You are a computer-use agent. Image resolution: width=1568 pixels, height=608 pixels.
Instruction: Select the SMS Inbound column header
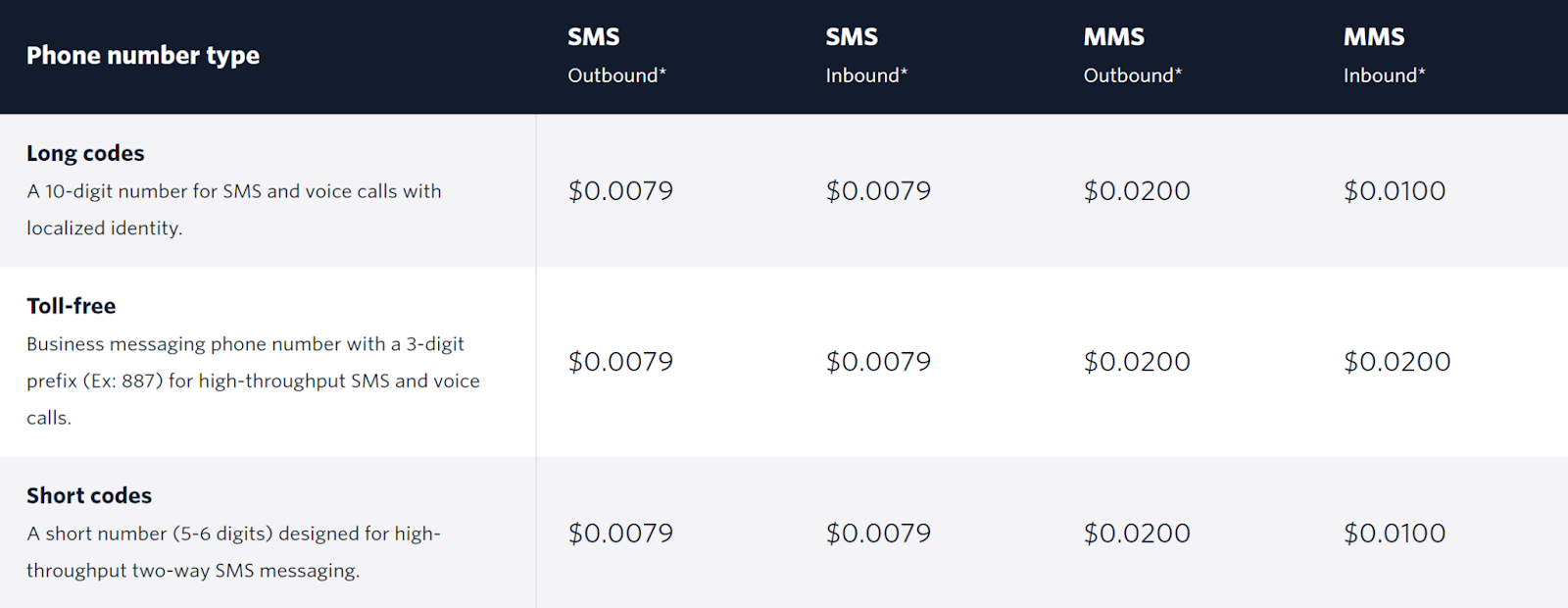tap(866, 56)
